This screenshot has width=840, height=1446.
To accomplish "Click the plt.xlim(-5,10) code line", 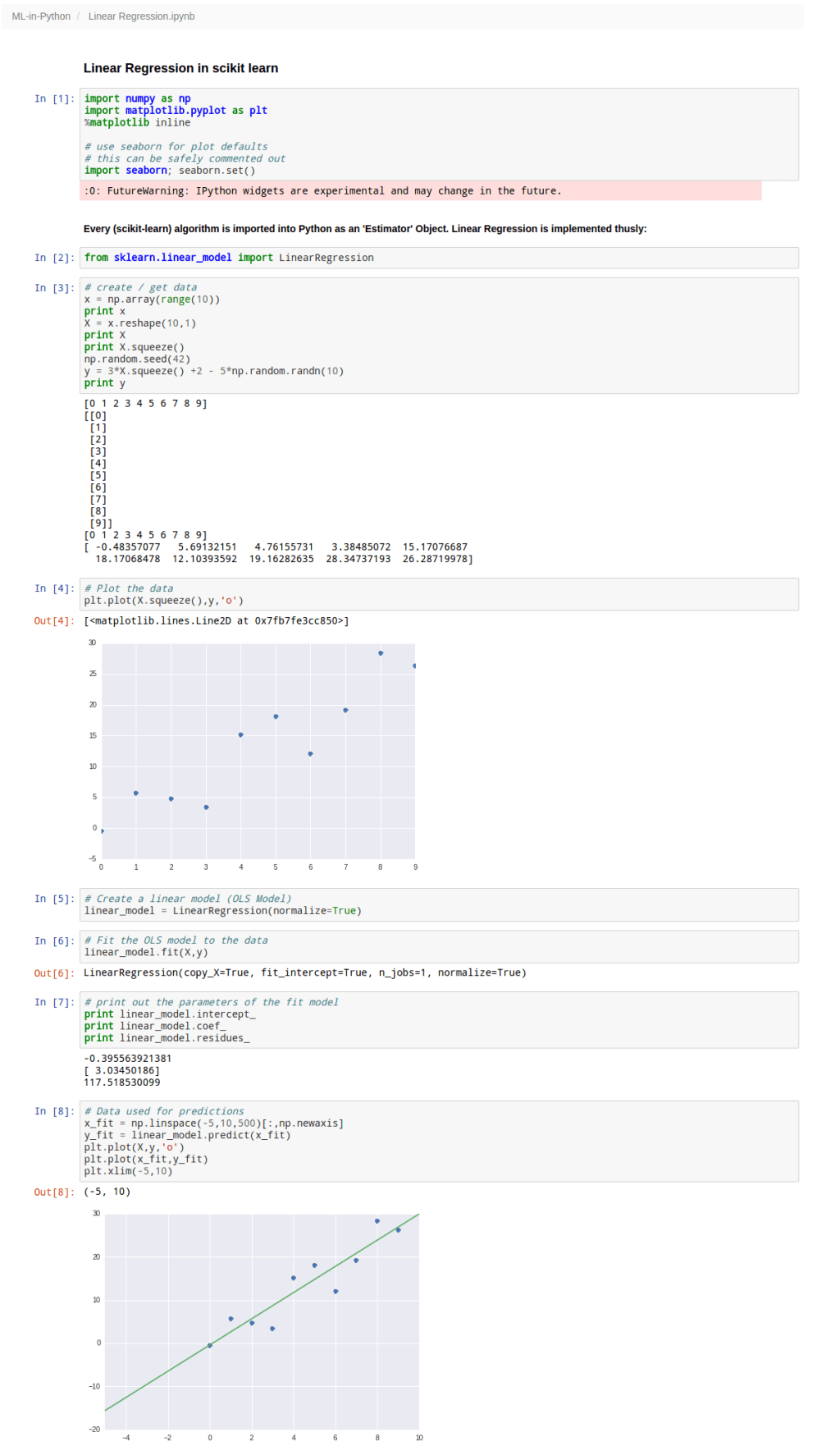I will click(x=129, y=1171).
